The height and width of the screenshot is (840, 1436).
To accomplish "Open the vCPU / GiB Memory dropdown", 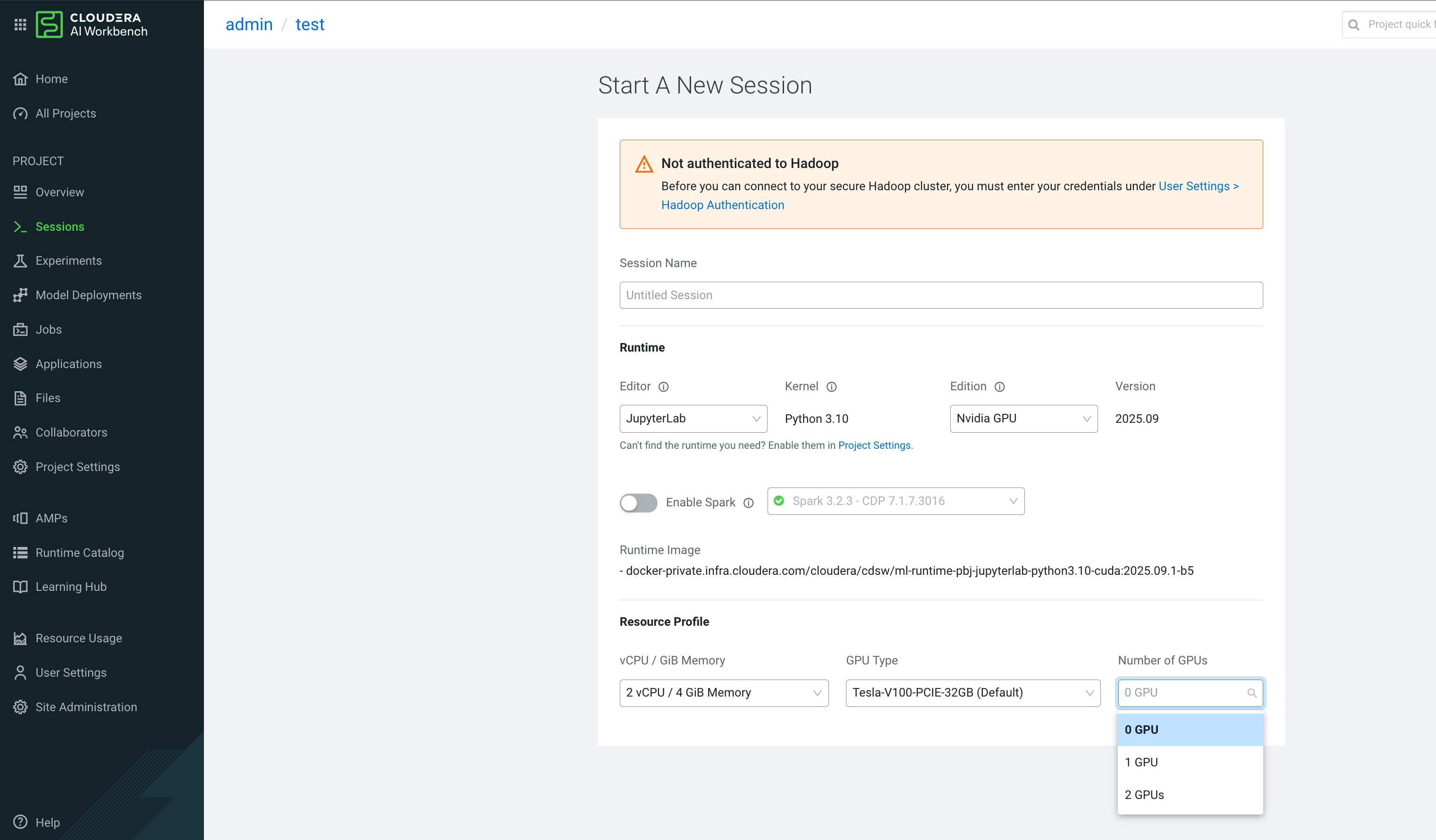I will pyautogui.click(x=724, y=692).
